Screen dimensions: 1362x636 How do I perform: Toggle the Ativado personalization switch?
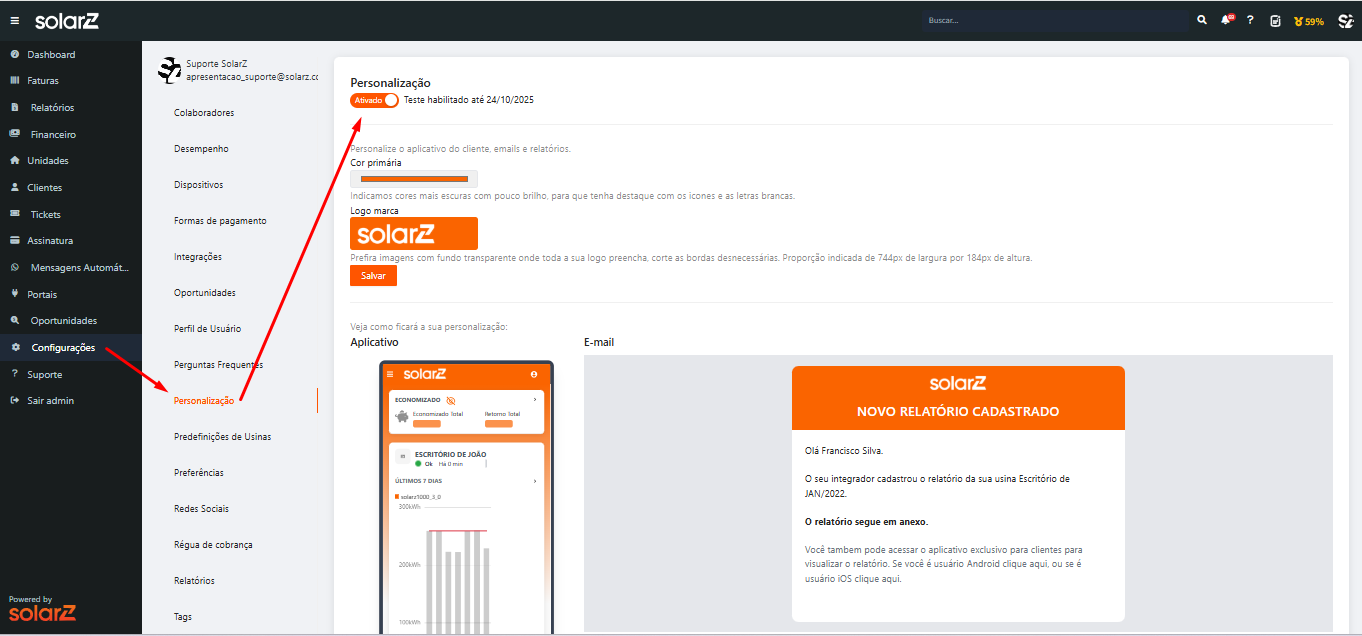374,100
